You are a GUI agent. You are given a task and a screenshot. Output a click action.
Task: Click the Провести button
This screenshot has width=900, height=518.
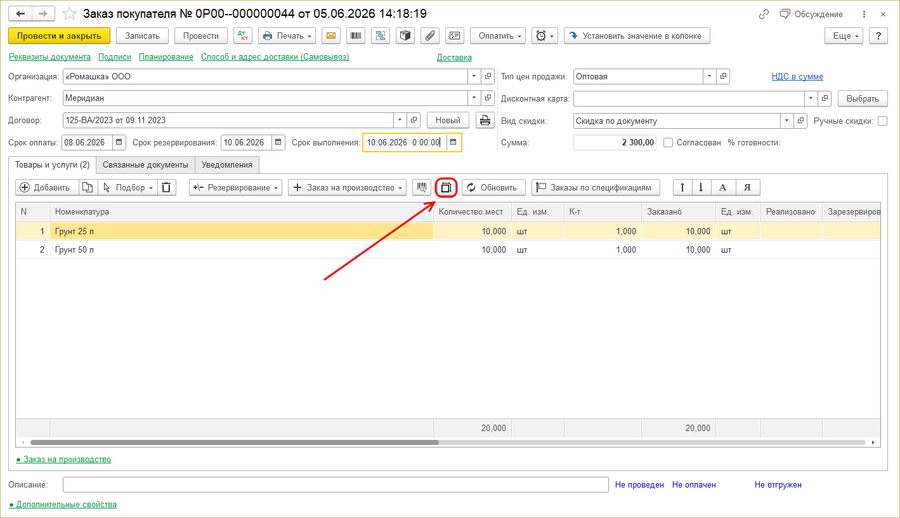(x=201, y=36)
